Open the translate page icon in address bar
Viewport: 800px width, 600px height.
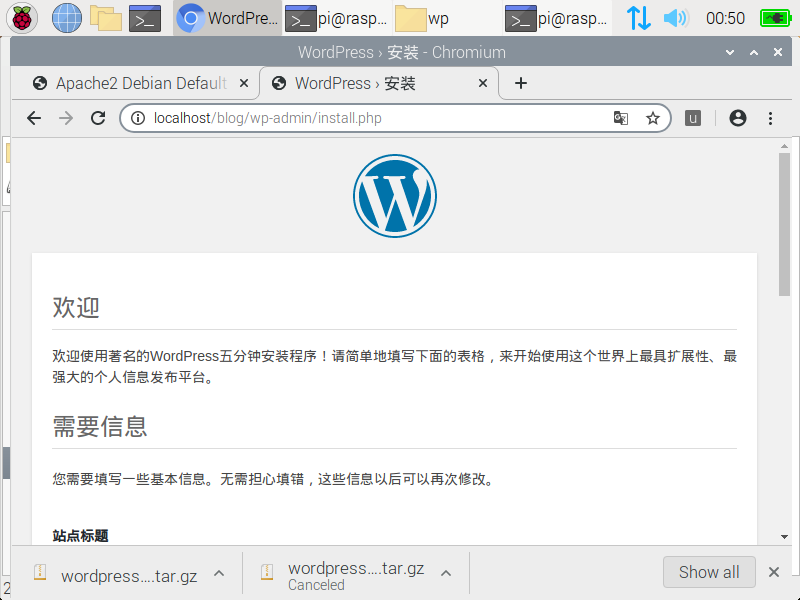(x=621, y=118)
